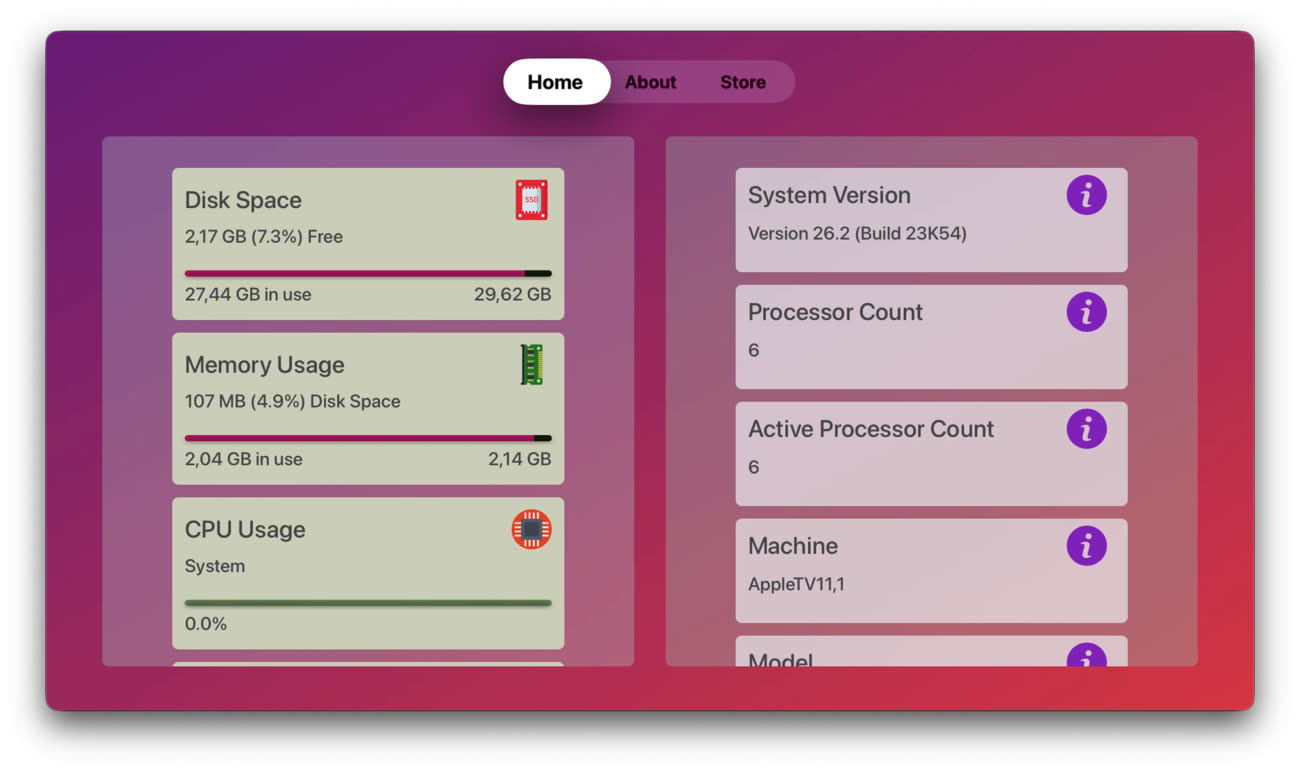The height and width of the screenshot is (771, 1300).
Task: Select the Memory Usage card heading
Action: pyautogui.click(x=264, y=365)
